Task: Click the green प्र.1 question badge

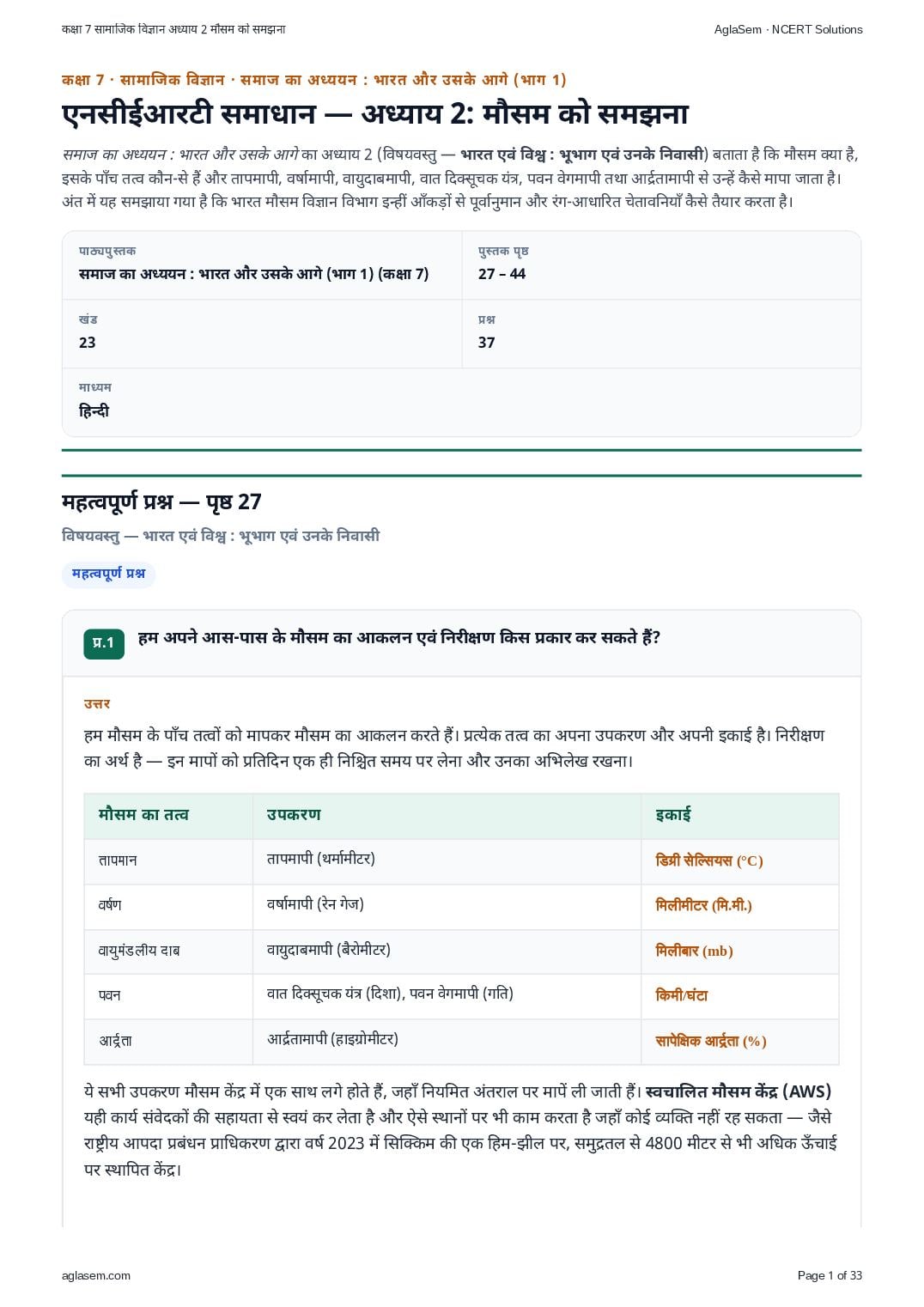Action: [104, 643]
